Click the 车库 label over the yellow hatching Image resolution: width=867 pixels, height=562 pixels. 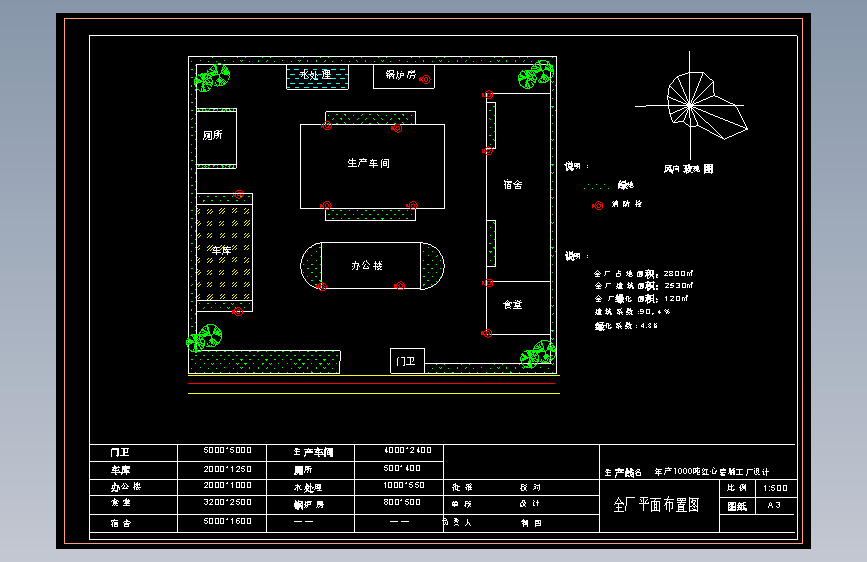pos(221,251)
